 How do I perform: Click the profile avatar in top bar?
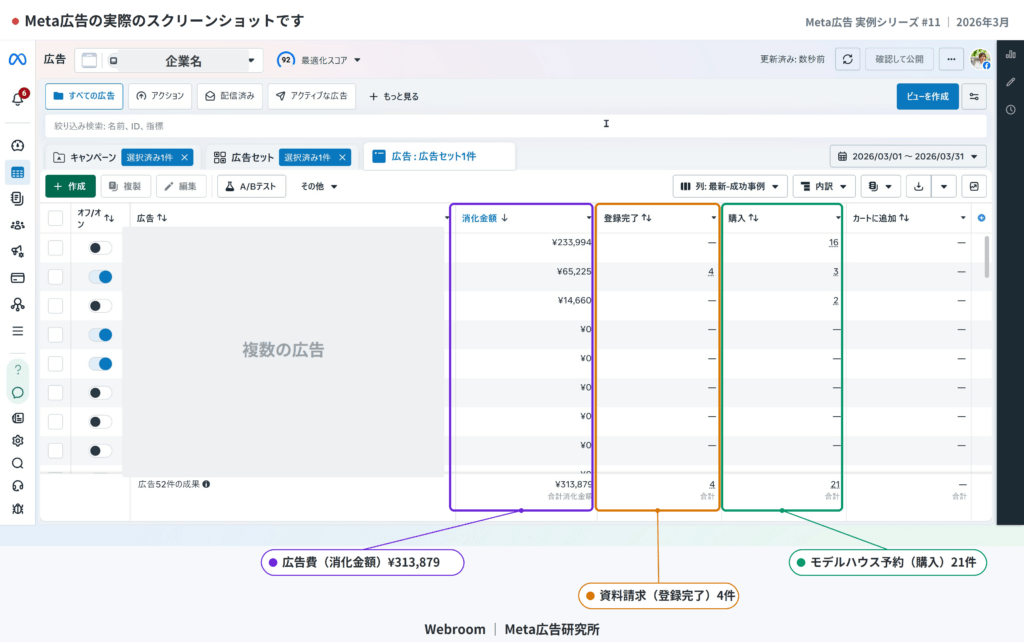[980, 59]
